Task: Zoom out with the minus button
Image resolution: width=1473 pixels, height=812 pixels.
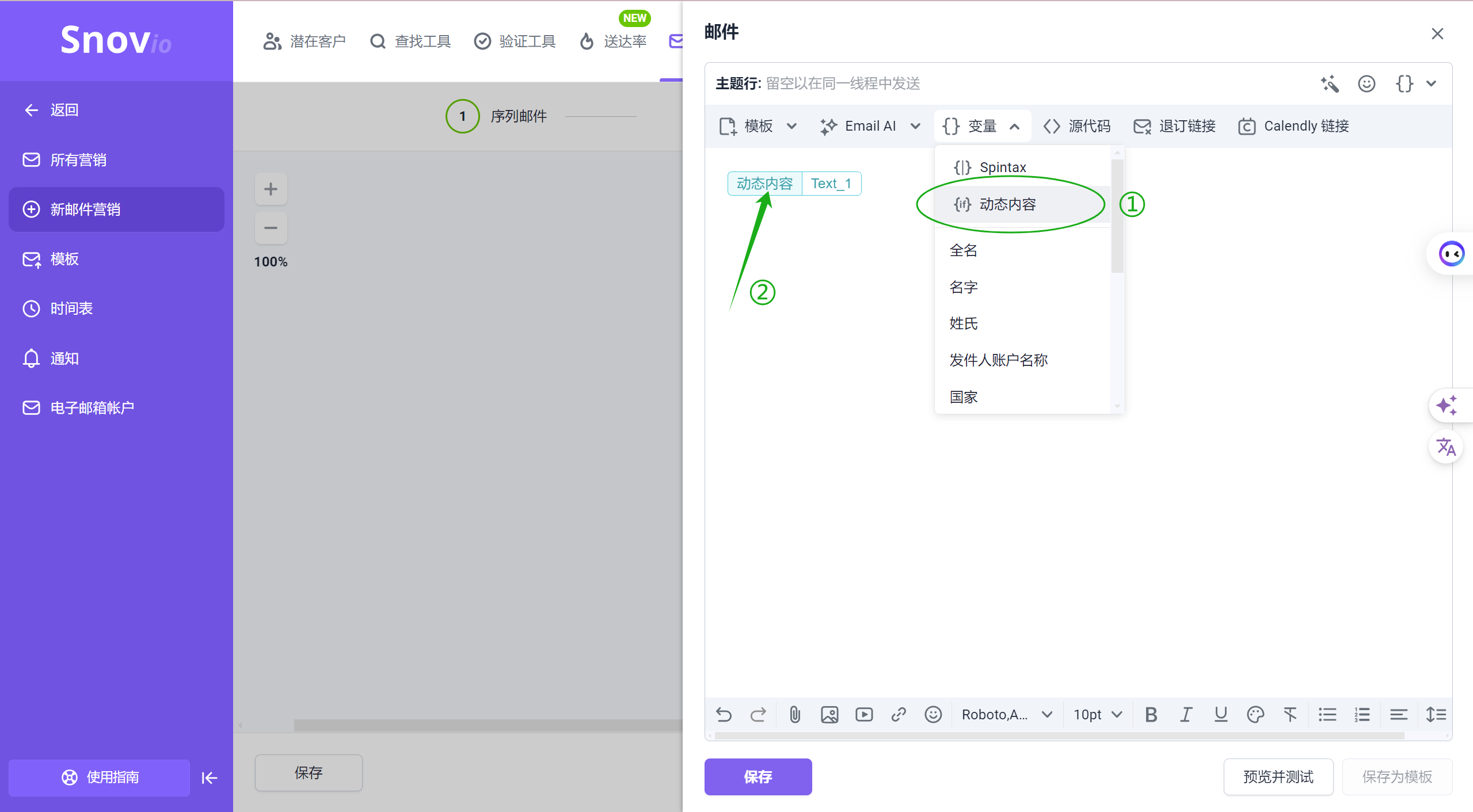Action: [271, 228]
